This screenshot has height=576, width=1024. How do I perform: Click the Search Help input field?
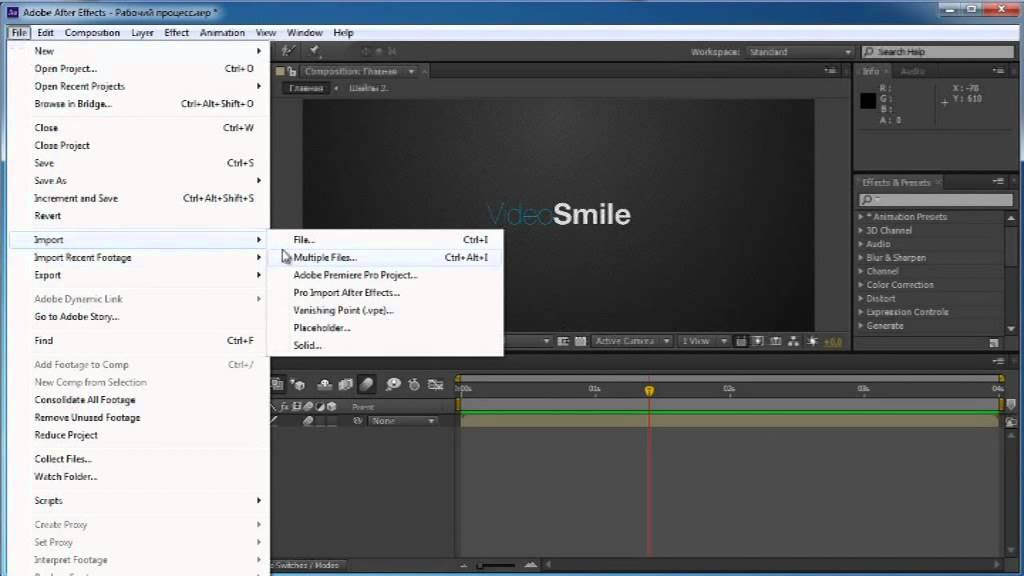(x=939, y=52)
